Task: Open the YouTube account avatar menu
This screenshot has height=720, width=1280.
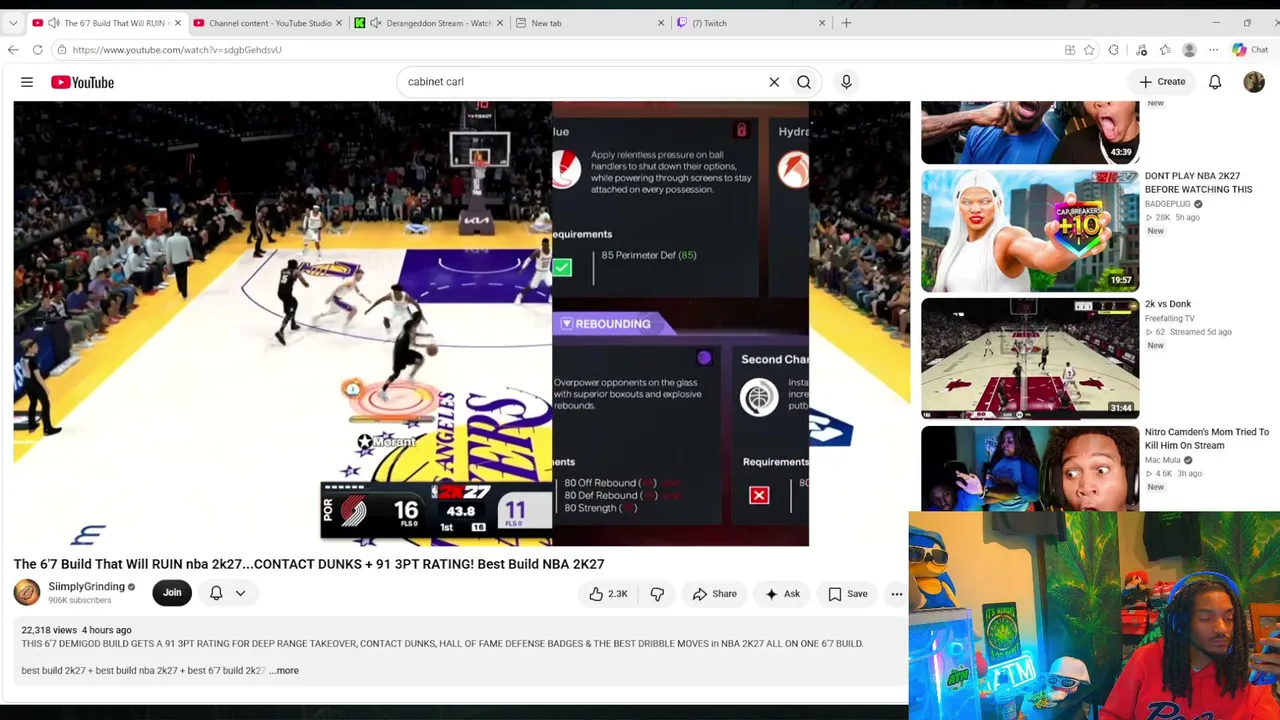Action: [x=1254, y=82]
